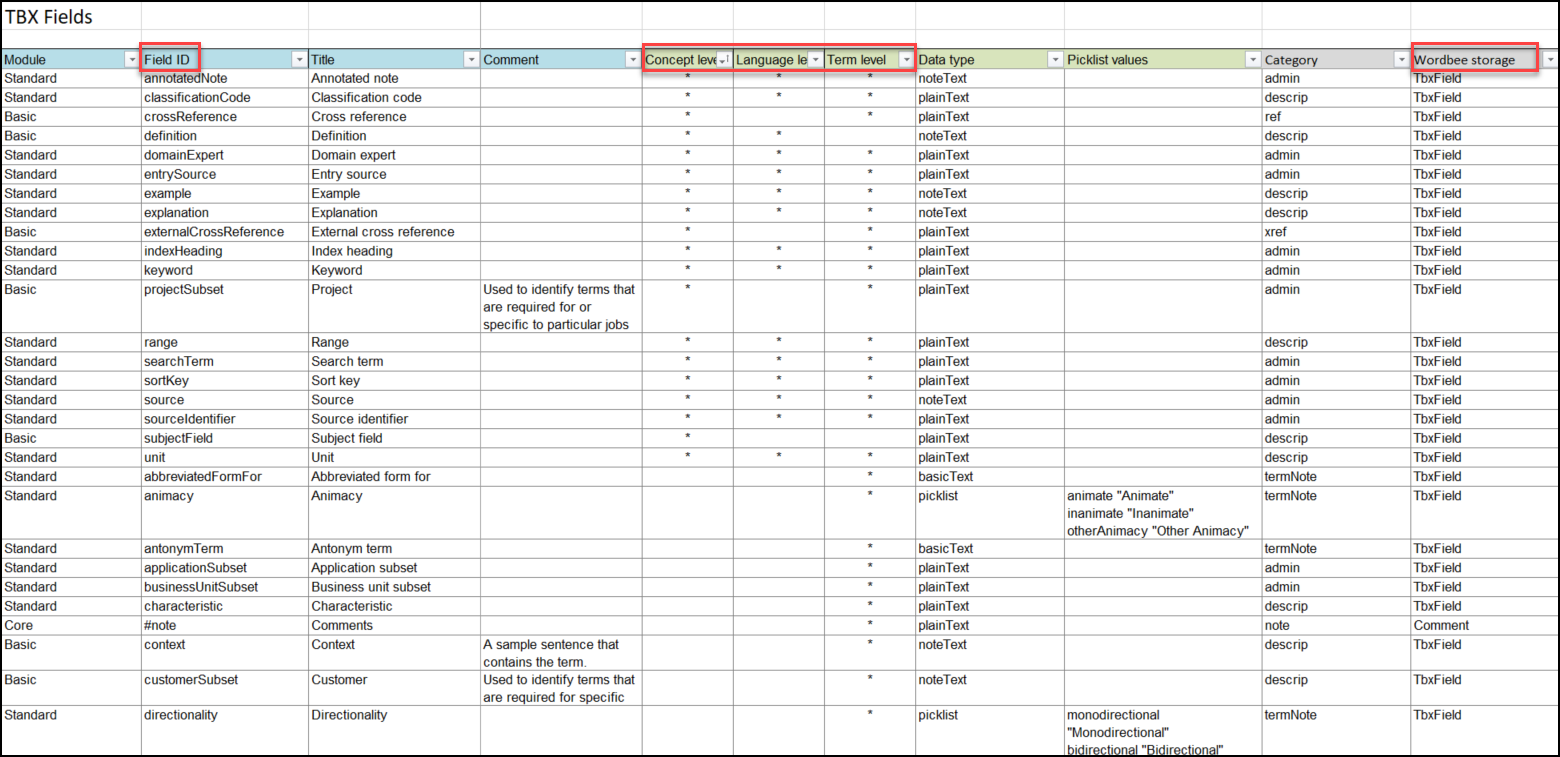
Task: Open the Term level filter arrow
Action: [x=906, y=60]
